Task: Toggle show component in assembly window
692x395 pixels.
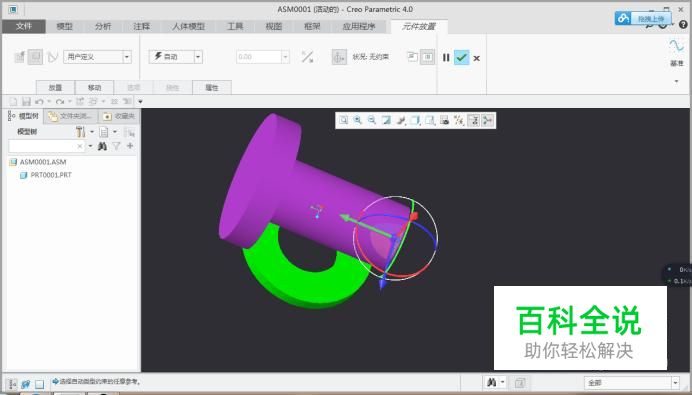Action: pos(427,57)
